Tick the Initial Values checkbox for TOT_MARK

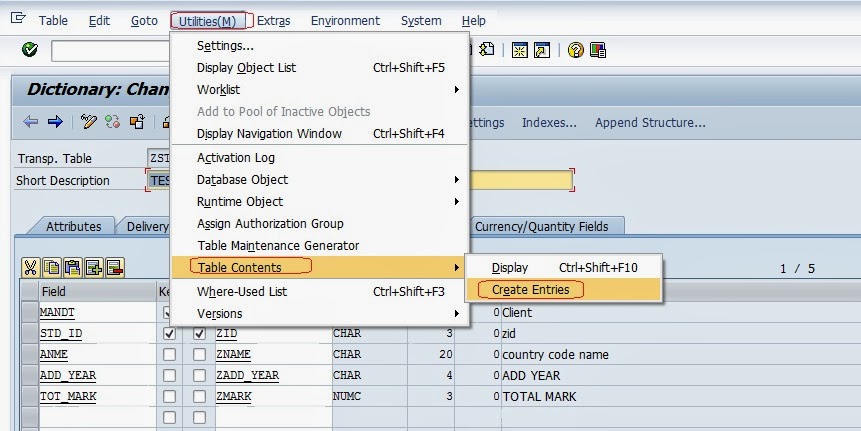[x=200, y=397]
